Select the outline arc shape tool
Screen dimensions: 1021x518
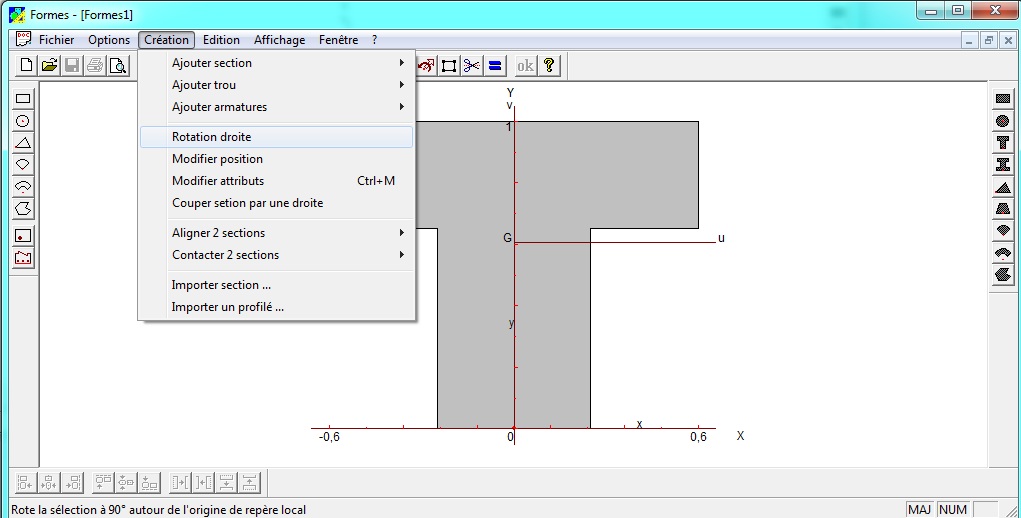tap(23, 187)
